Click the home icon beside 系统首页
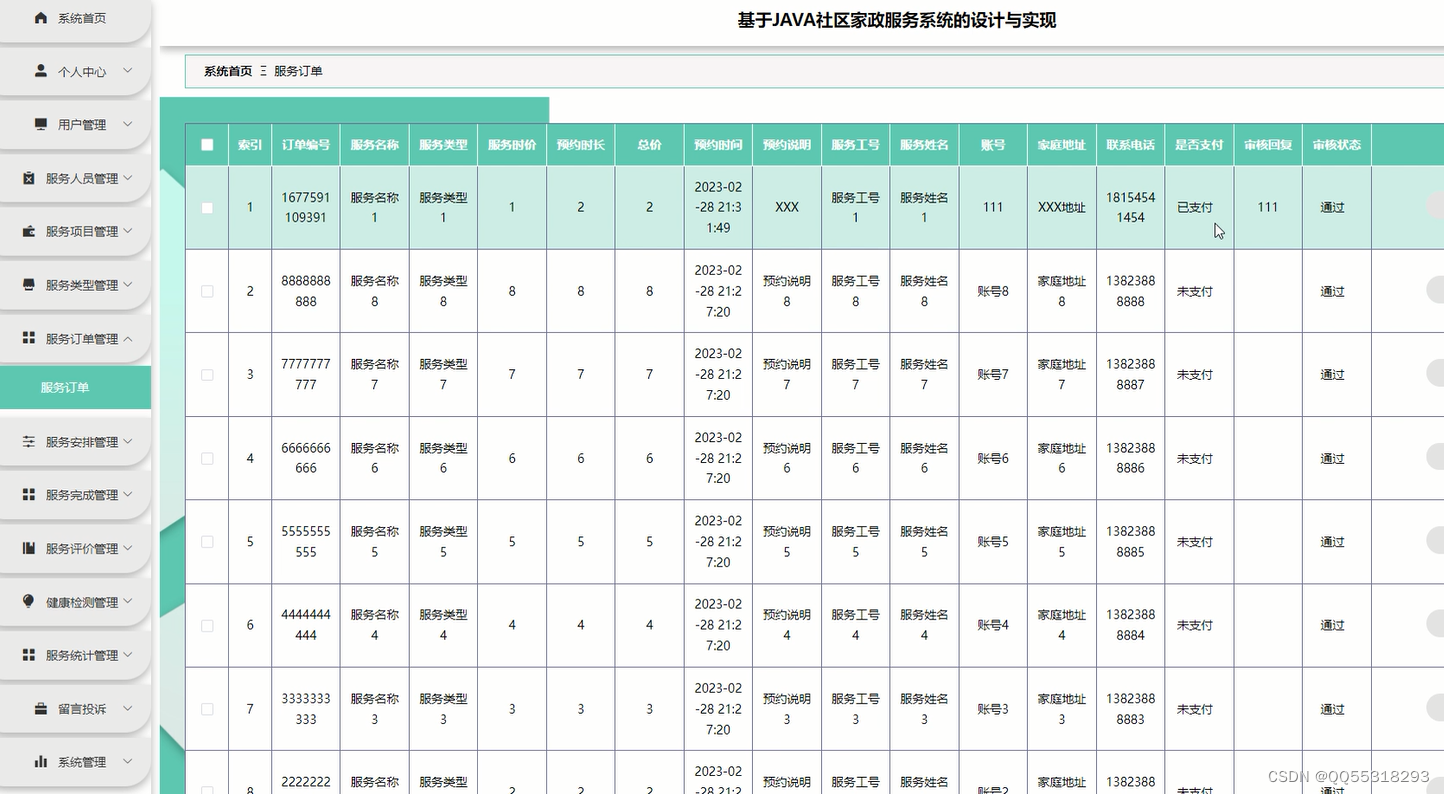Screen dimensions: 1444x794 click(x=41, y=18)
